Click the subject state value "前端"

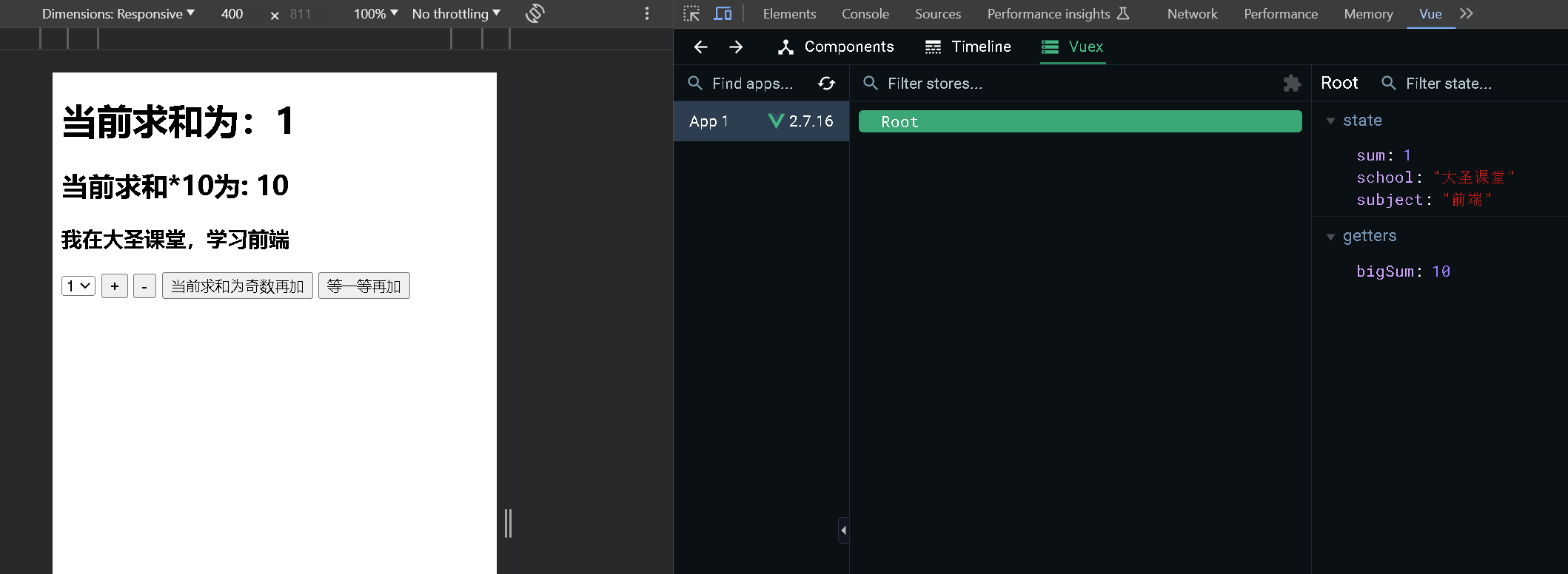tap(1467, 200)
